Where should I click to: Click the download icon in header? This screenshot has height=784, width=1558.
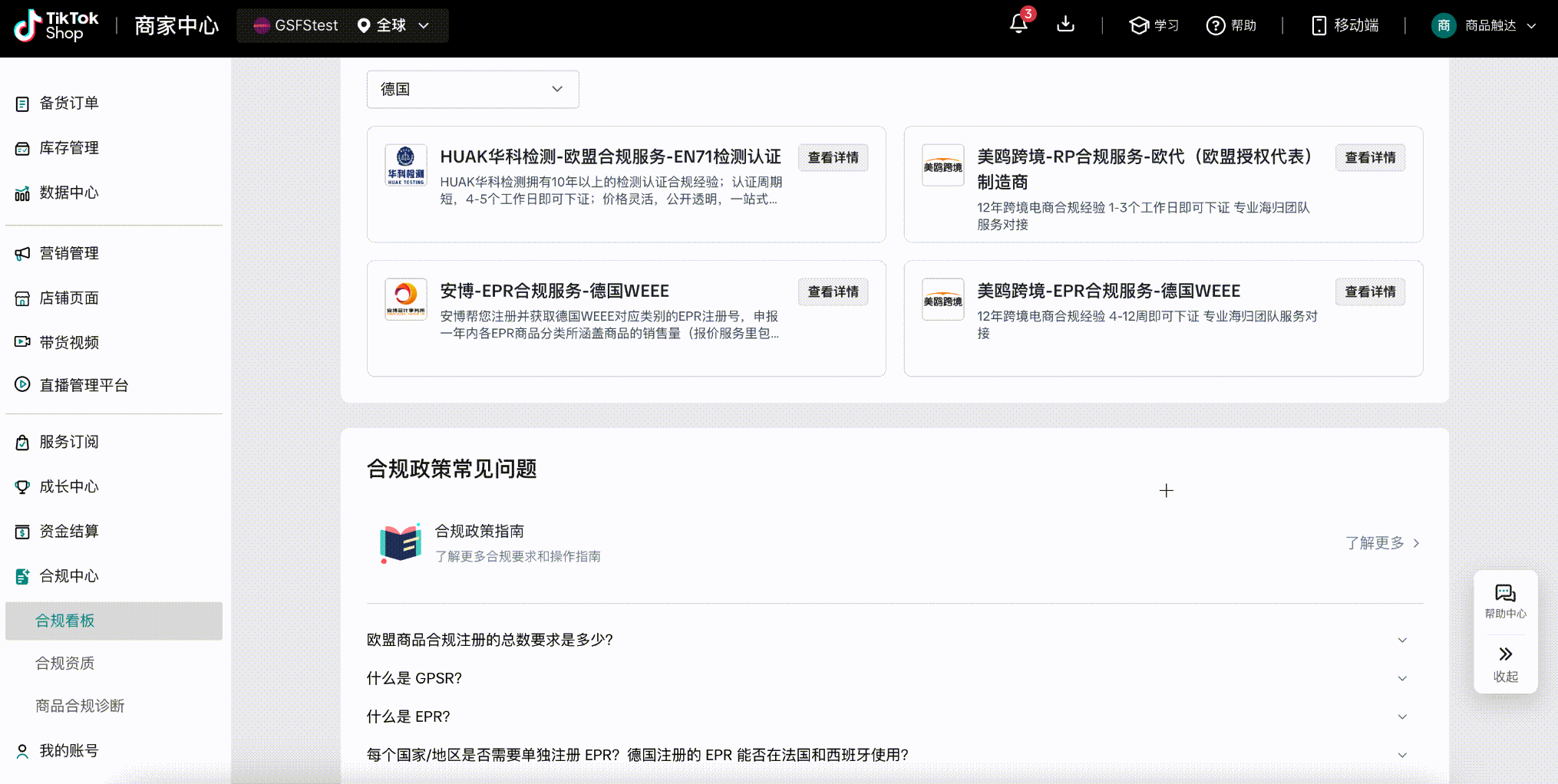coord(1065,25)
